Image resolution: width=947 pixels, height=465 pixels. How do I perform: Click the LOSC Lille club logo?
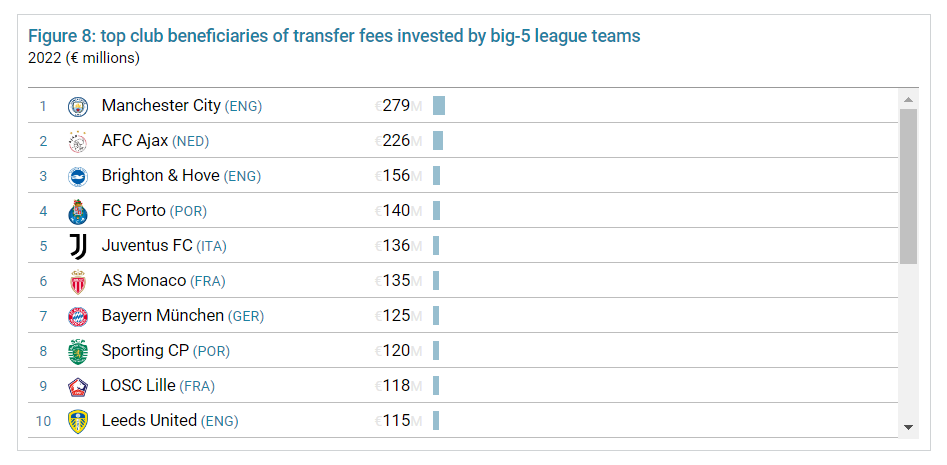tap(78, 386)
